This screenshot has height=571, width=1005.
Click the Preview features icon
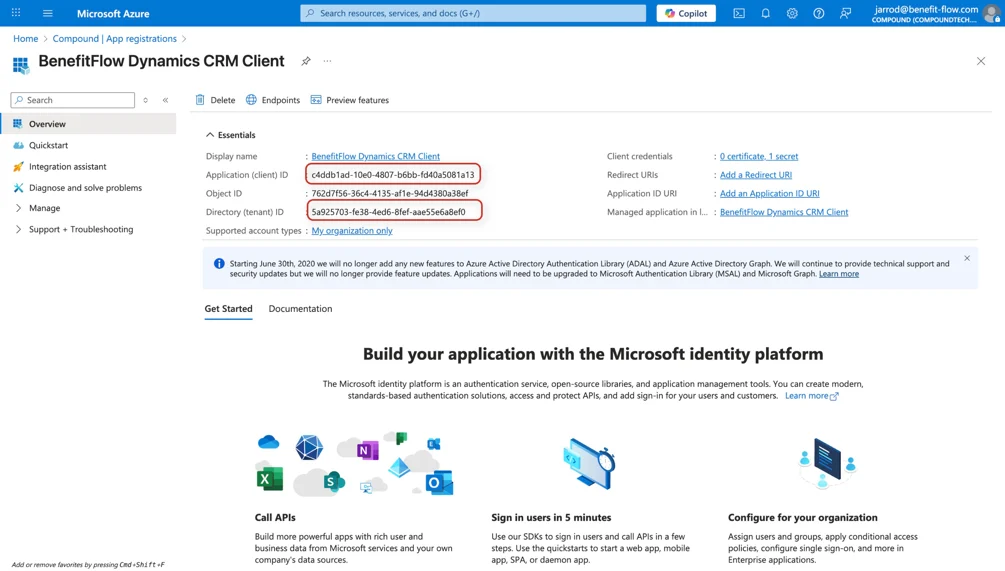(316, 99)
